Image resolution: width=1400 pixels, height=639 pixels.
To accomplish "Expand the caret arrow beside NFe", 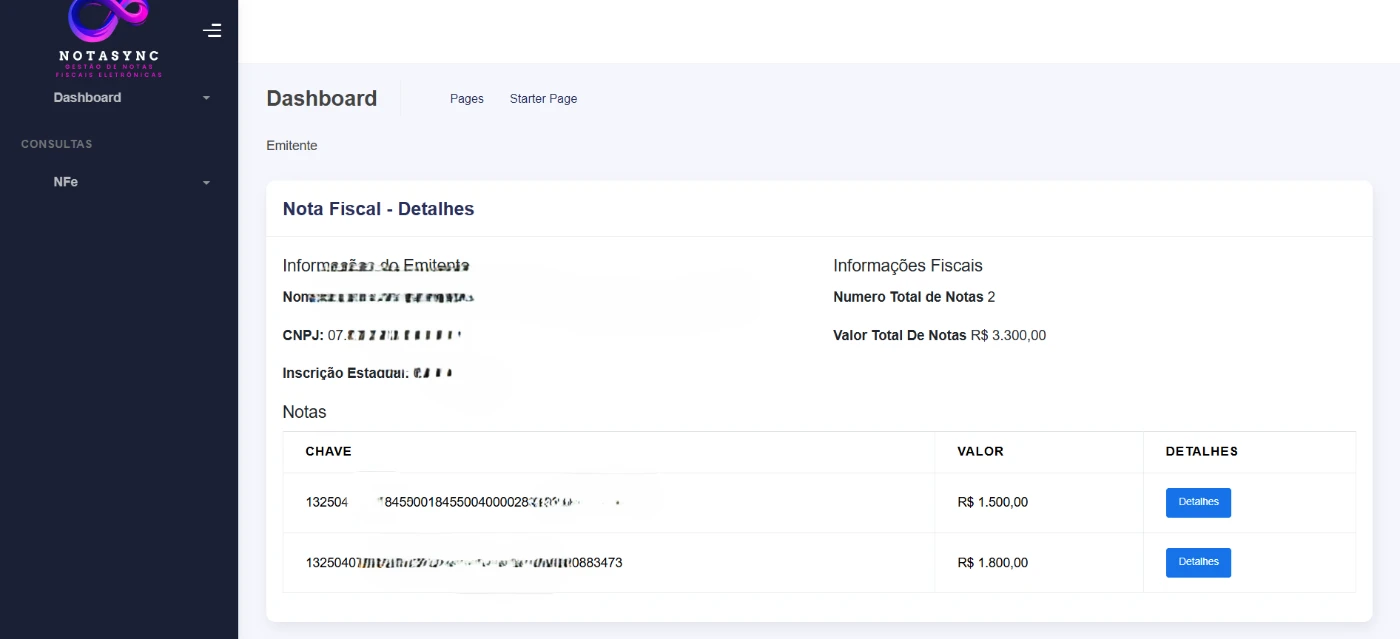I will [x=206, y=183].
